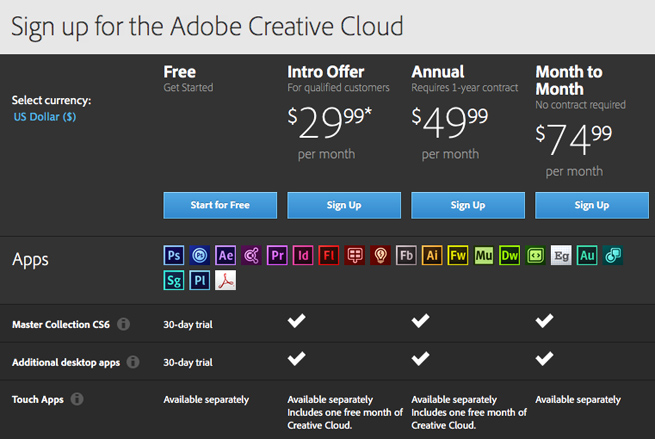Click 30-day trial in Additional desktop apps row
Viewport: 655px width, 439px height.
[188, 363]
